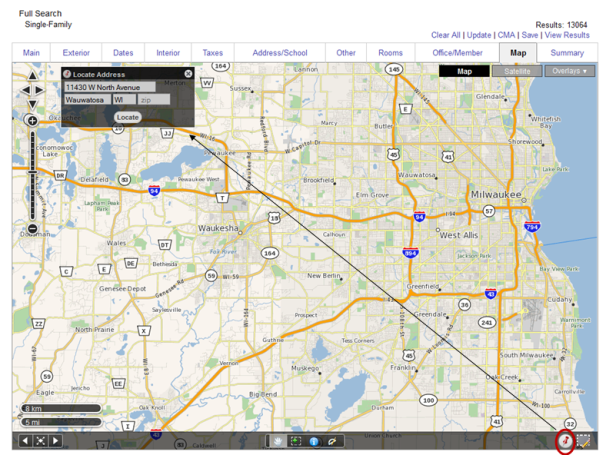600x455 pixels.
Task: Click the Brookfield label on map
Action: tap(318, 180)
